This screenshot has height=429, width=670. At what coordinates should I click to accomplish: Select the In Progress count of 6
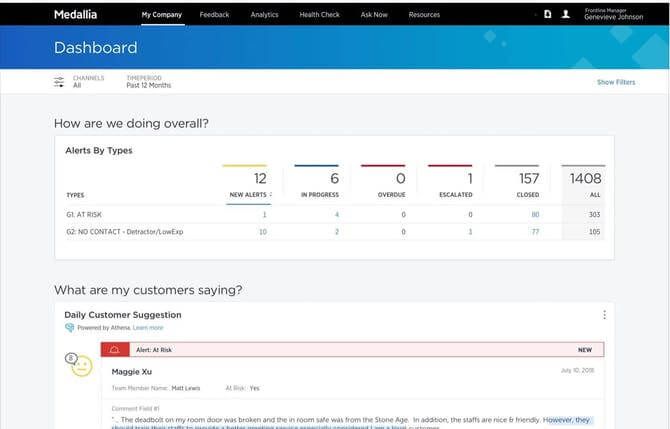(334, 179)
